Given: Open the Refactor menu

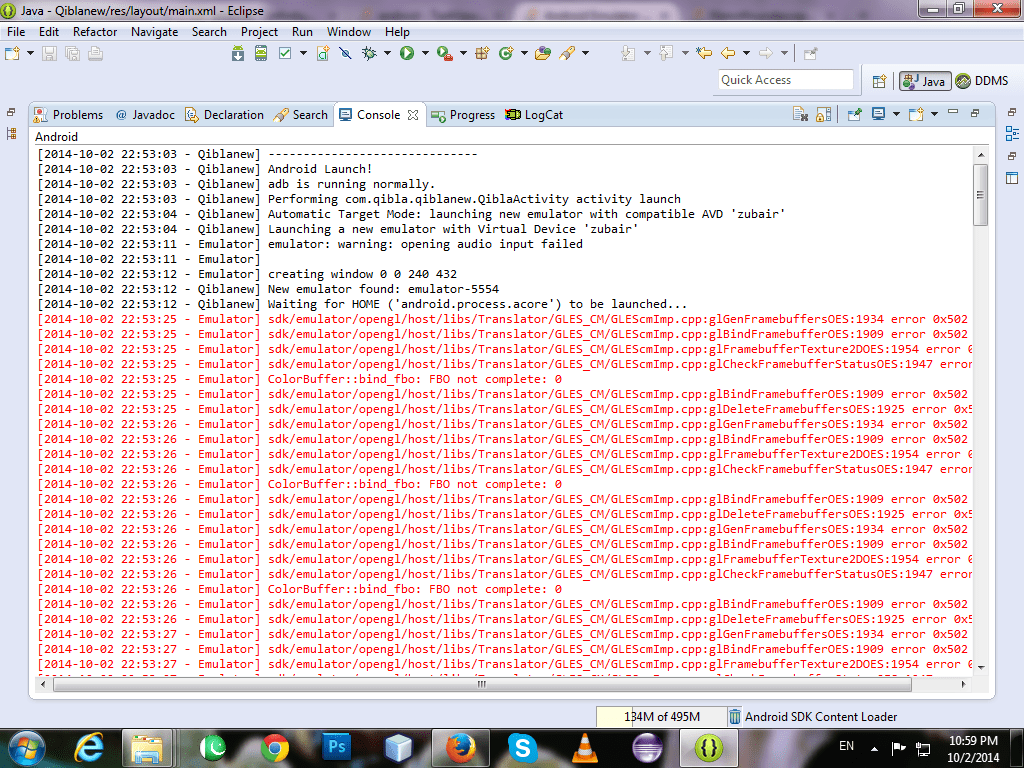Looking at the screenshot, I should point(95,31).
